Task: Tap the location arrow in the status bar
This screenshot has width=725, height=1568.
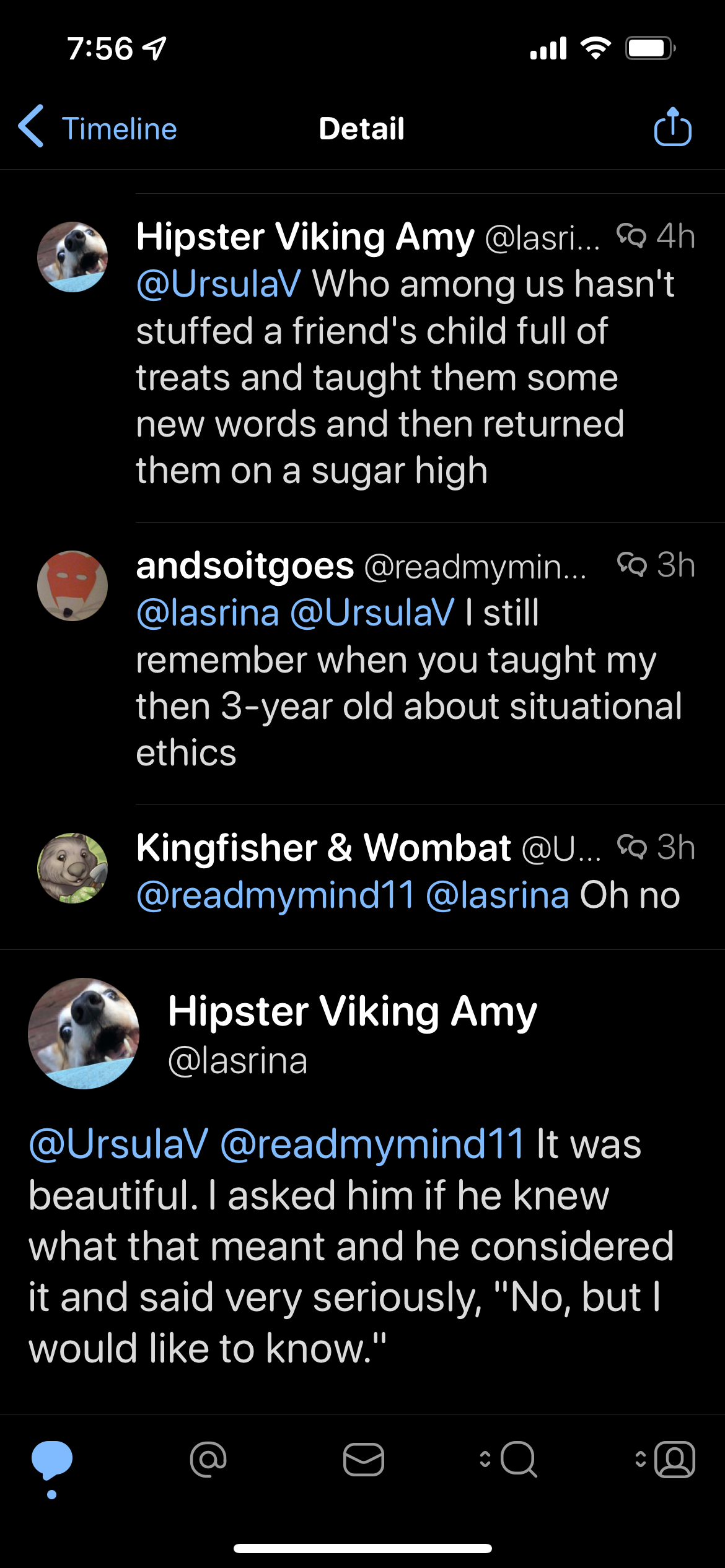Action: point(154,48)
